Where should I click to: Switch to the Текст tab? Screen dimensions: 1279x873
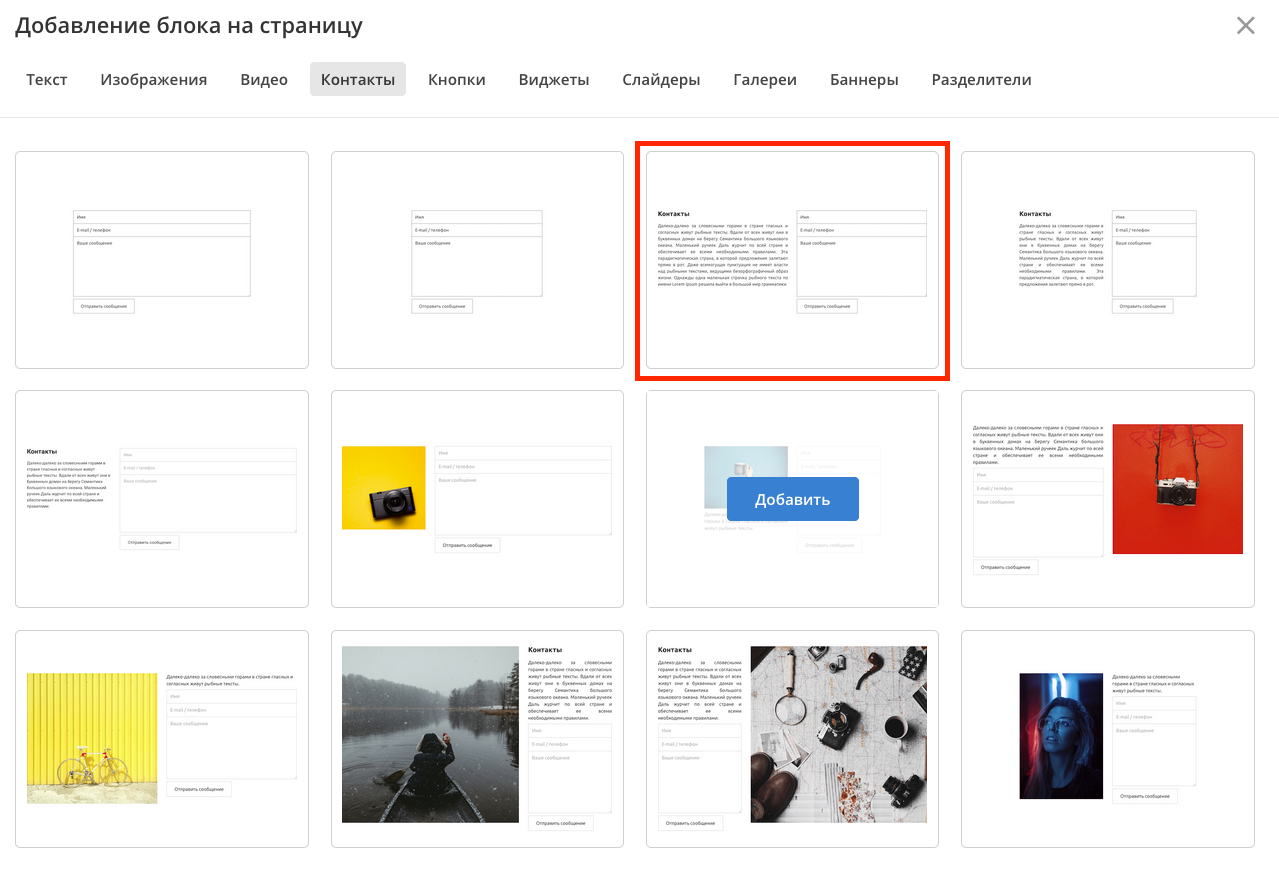(x=47, y=80)
